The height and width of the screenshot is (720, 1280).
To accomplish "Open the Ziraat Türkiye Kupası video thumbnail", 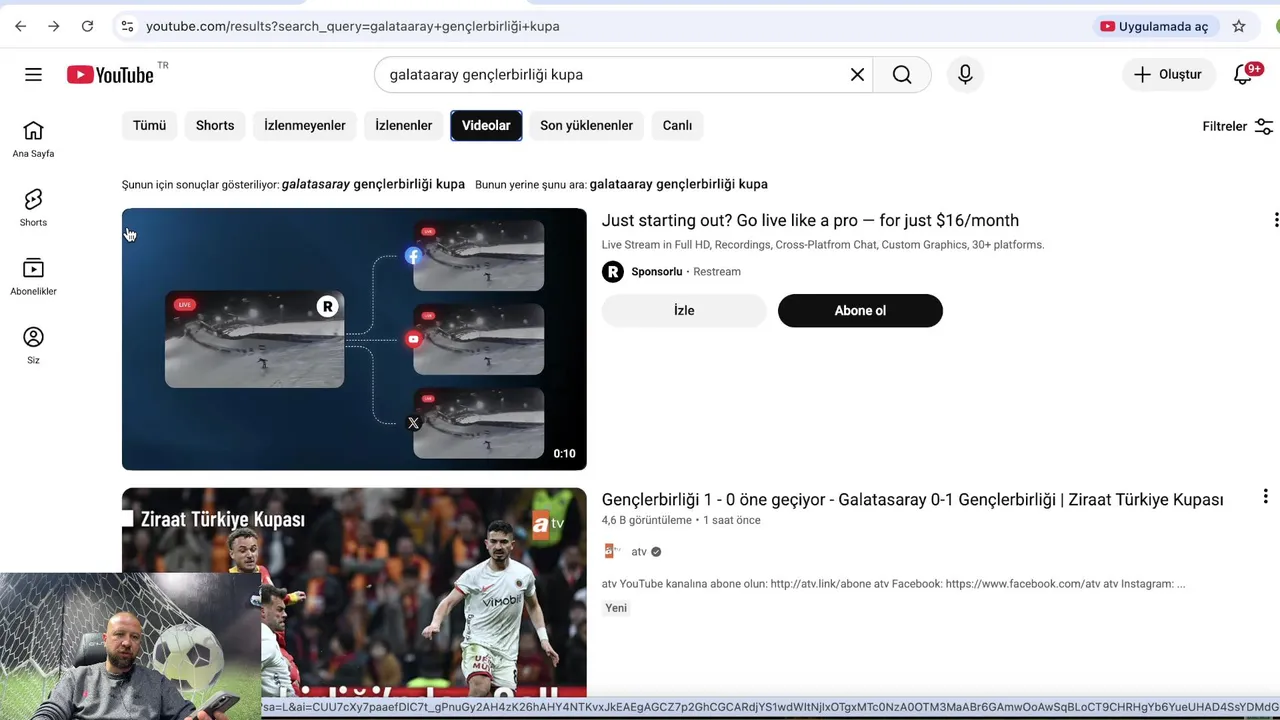I will pos(354,592).
